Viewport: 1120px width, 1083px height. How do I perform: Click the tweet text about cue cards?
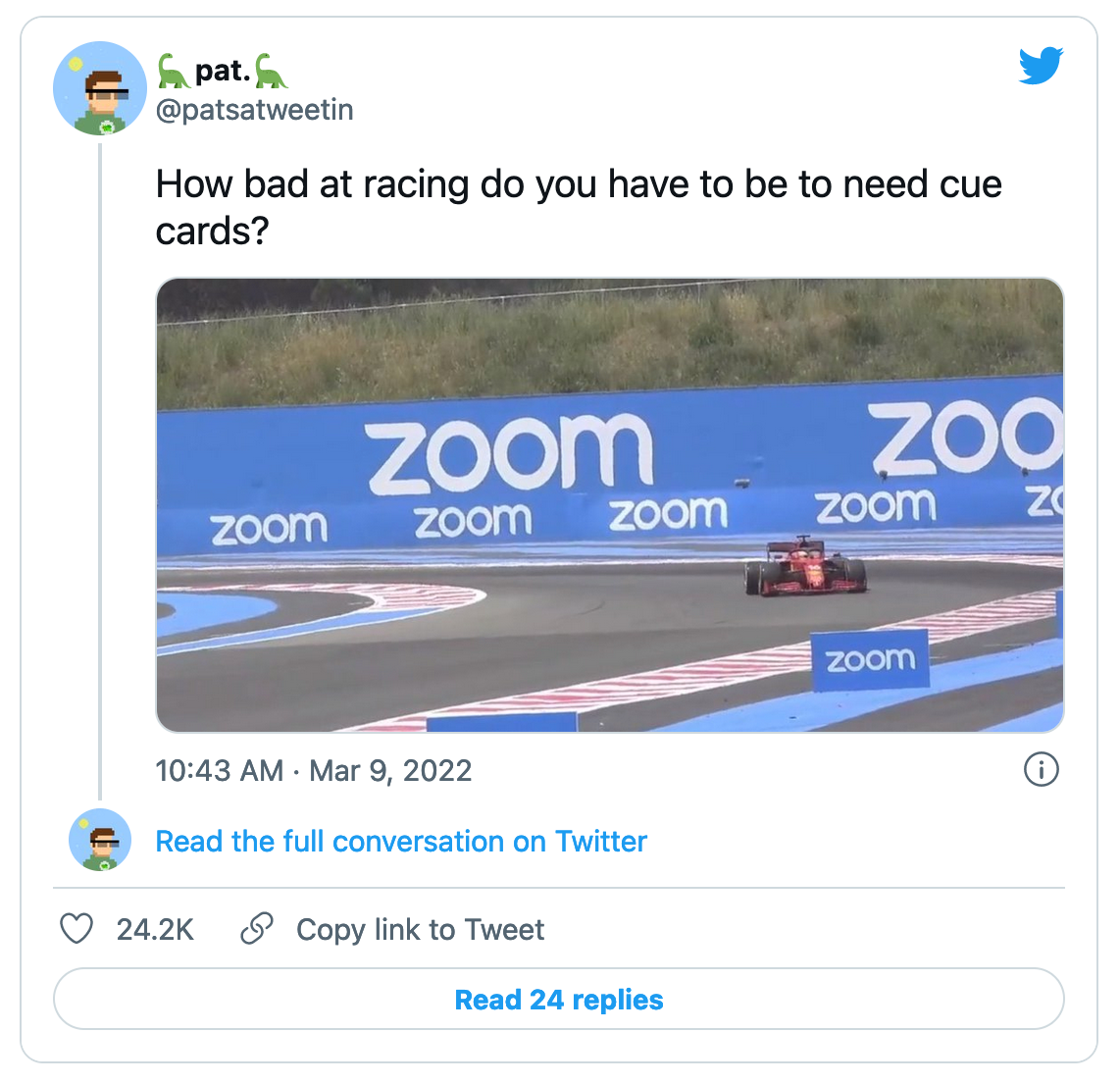(x=579, y=204)
